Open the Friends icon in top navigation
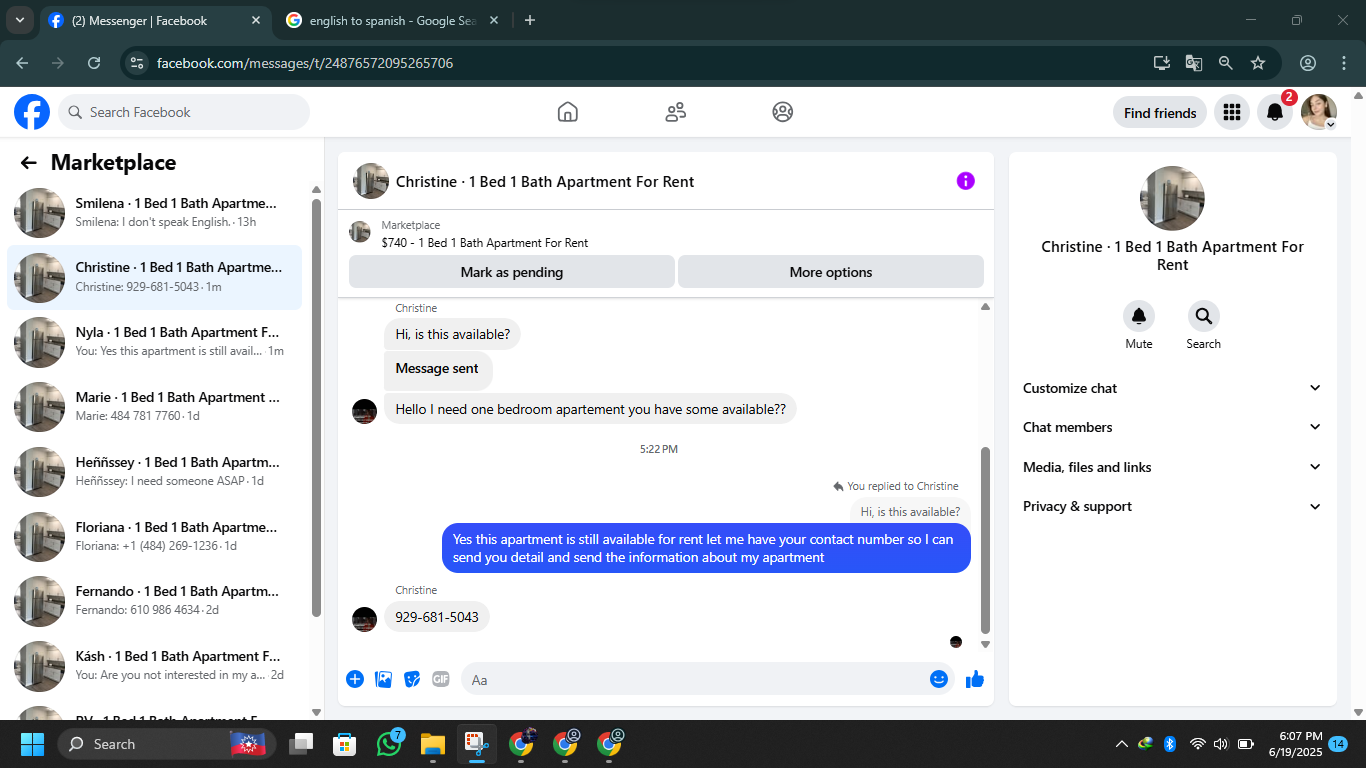Screen dimensions: 1366x768 pos(676,112)
